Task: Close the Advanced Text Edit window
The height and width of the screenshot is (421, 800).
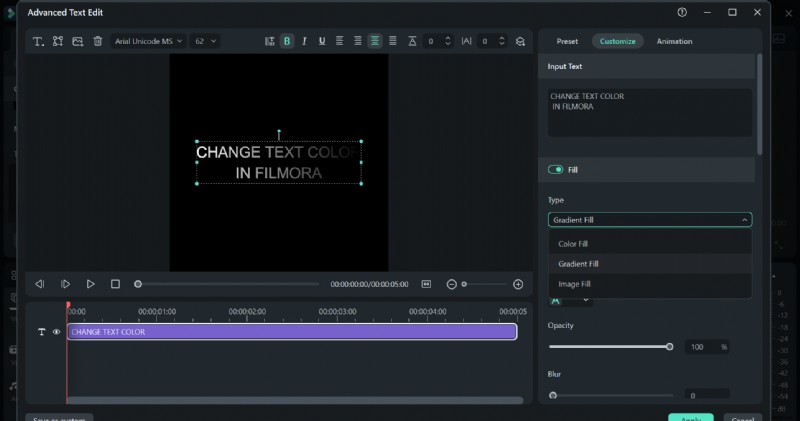Action: tap(757, 12)
